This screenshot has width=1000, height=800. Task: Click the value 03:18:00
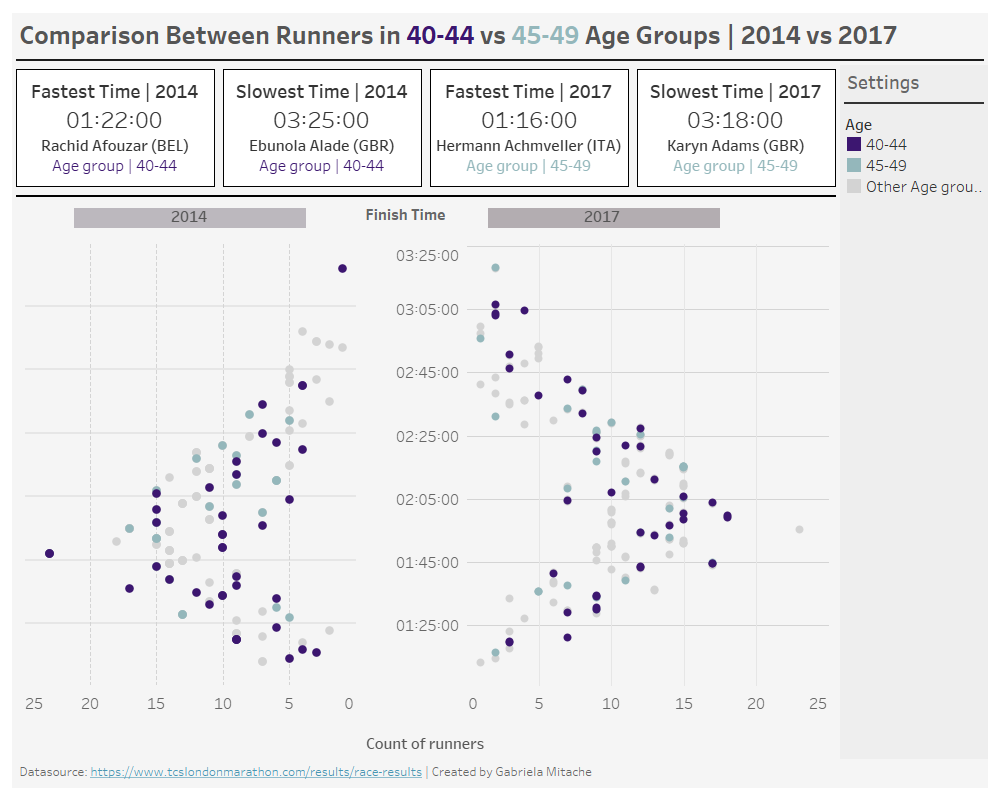click(x=735, y=120)
